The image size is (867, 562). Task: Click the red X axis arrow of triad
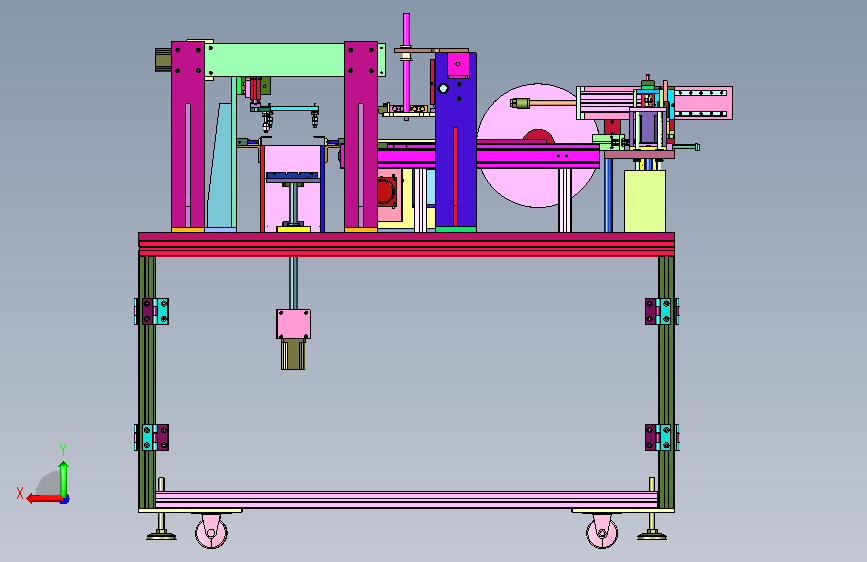tap(44, 499)
